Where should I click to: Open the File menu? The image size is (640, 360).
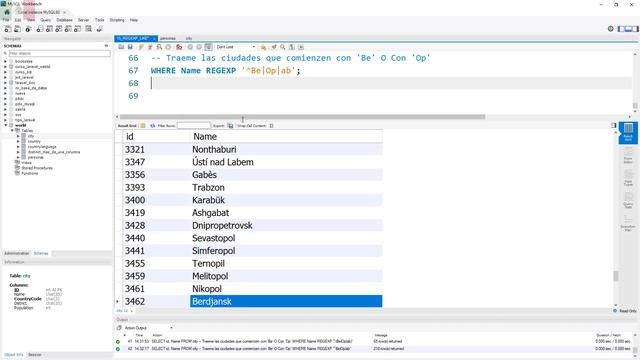coord(6,20)
